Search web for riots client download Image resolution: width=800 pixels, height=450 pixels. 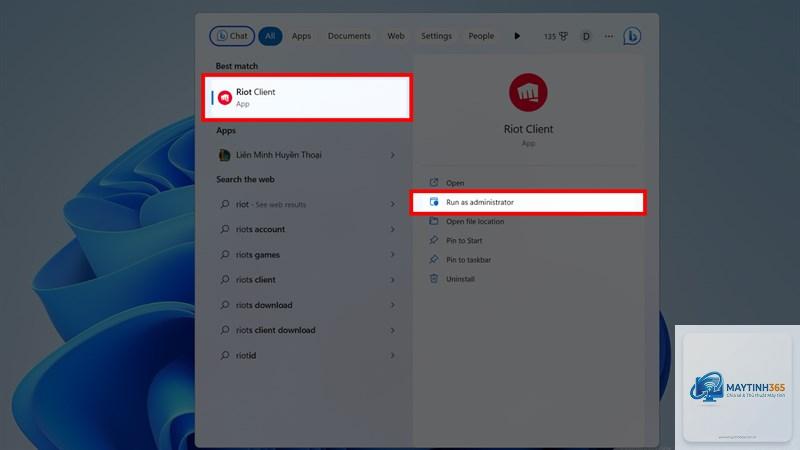tap(307, 330)
